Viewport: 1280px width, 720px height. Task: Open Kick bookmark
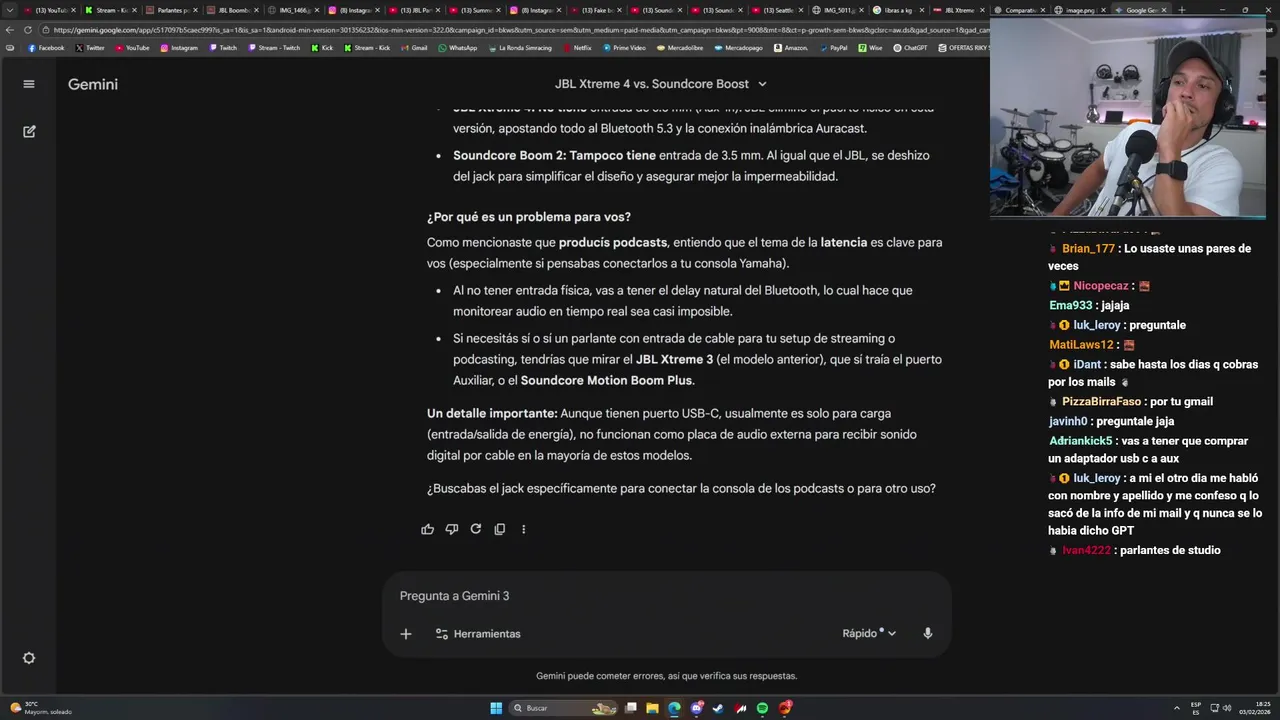[x=322, y=48]
